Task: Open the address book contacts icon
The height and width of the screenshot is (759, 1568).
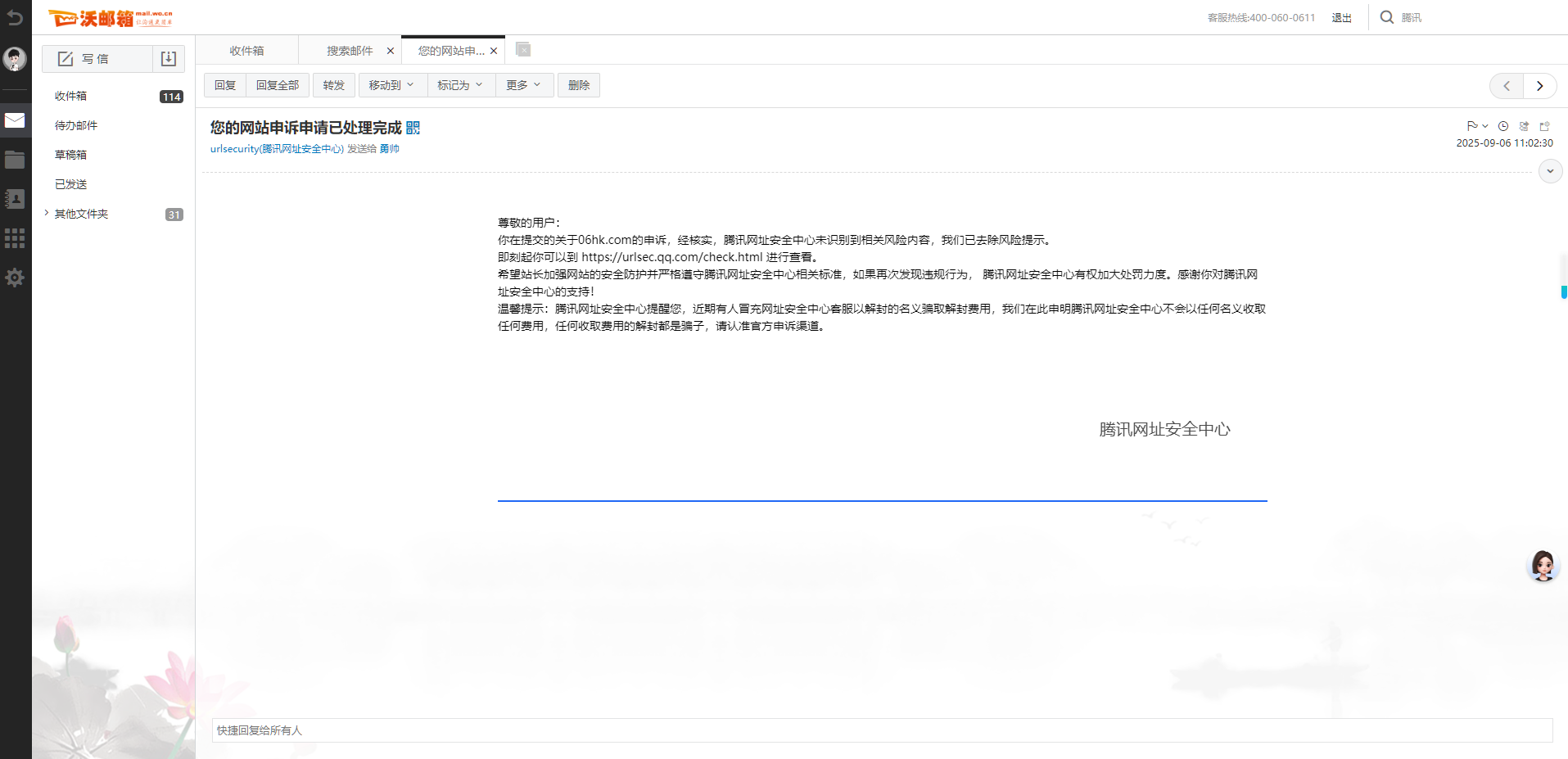Action: tap(15, 199)
